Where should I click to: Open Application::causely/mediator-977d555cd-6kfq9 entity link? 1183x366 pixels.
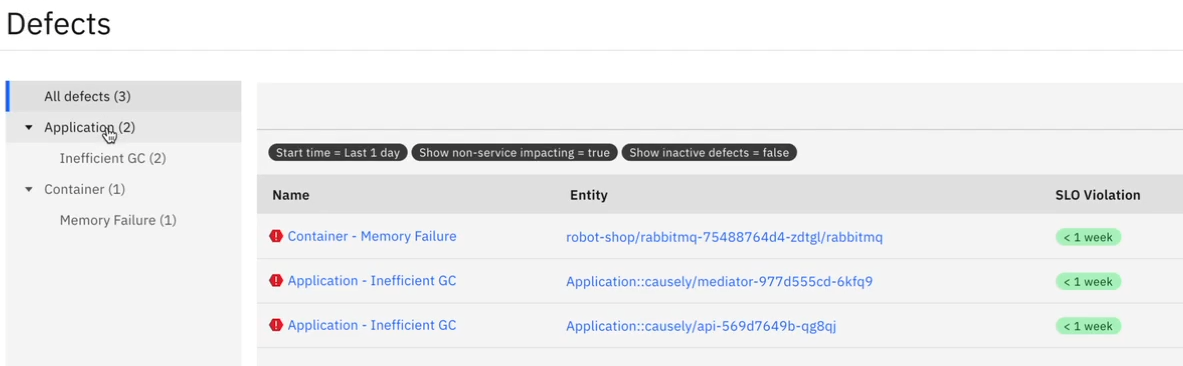719,281
